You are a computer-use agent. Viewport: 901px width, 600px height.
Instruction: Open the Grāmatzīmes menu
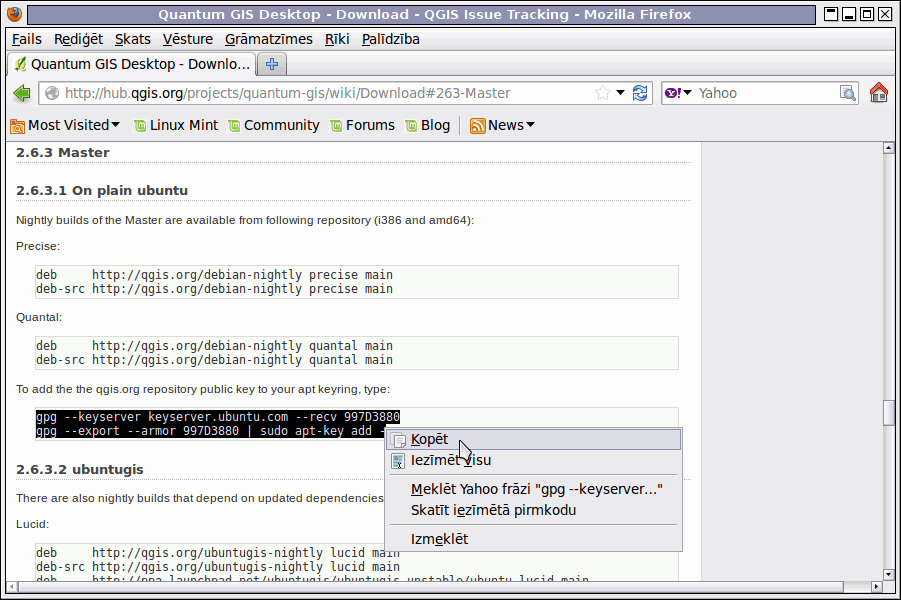click(x=268, y=39)
